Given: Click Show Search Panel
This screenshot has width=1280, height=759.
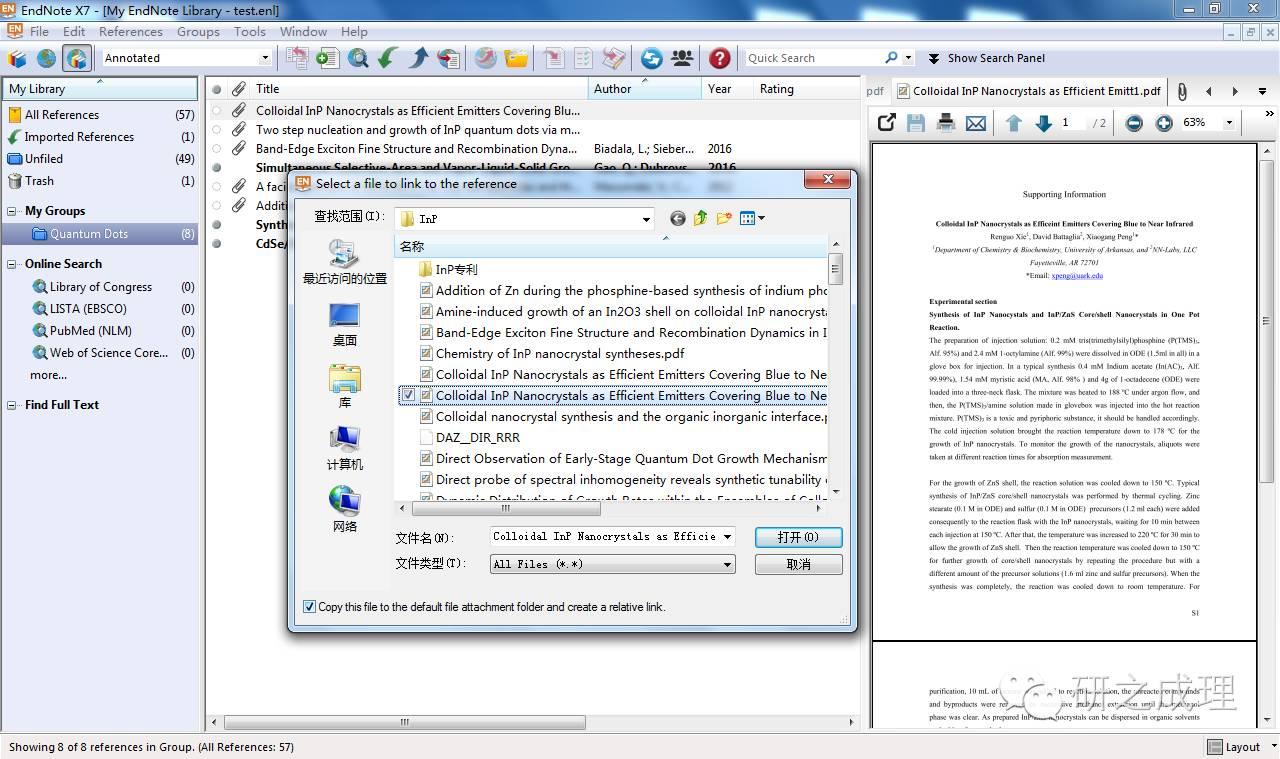Looking at the screenshot, I should [x=986, y=58].
